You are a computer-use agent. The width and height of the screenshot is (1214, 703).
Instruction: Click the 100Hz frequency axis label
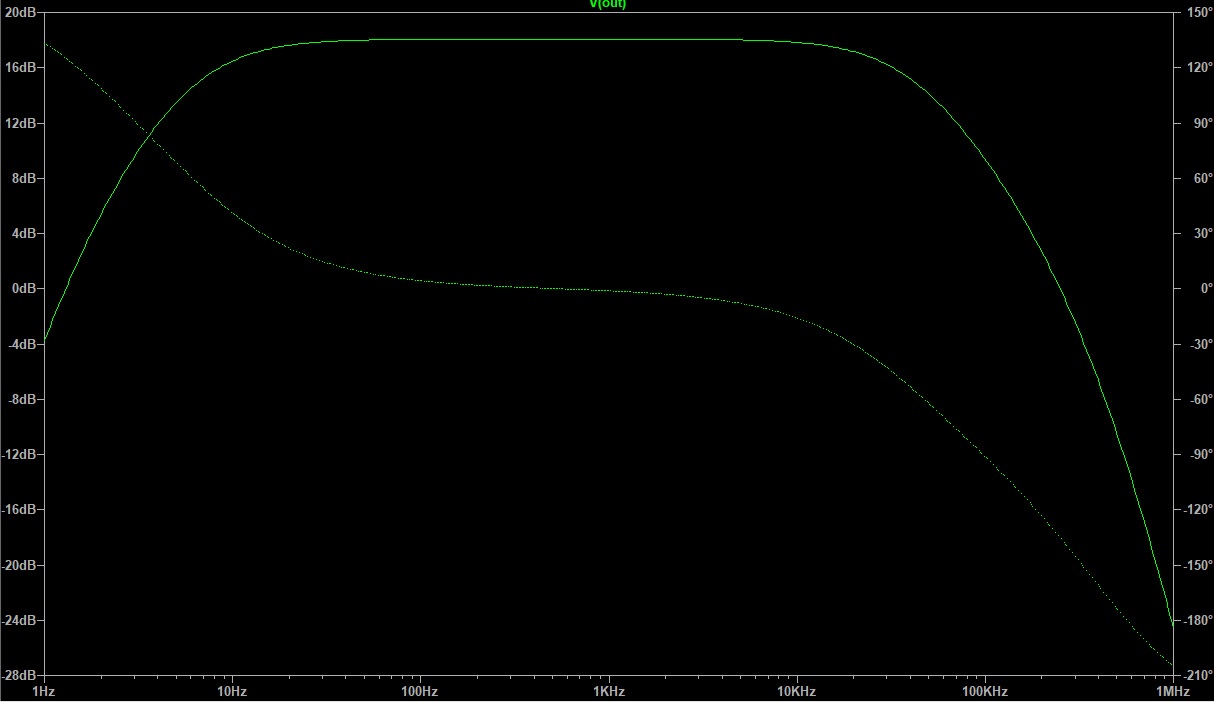coord(420,691)
